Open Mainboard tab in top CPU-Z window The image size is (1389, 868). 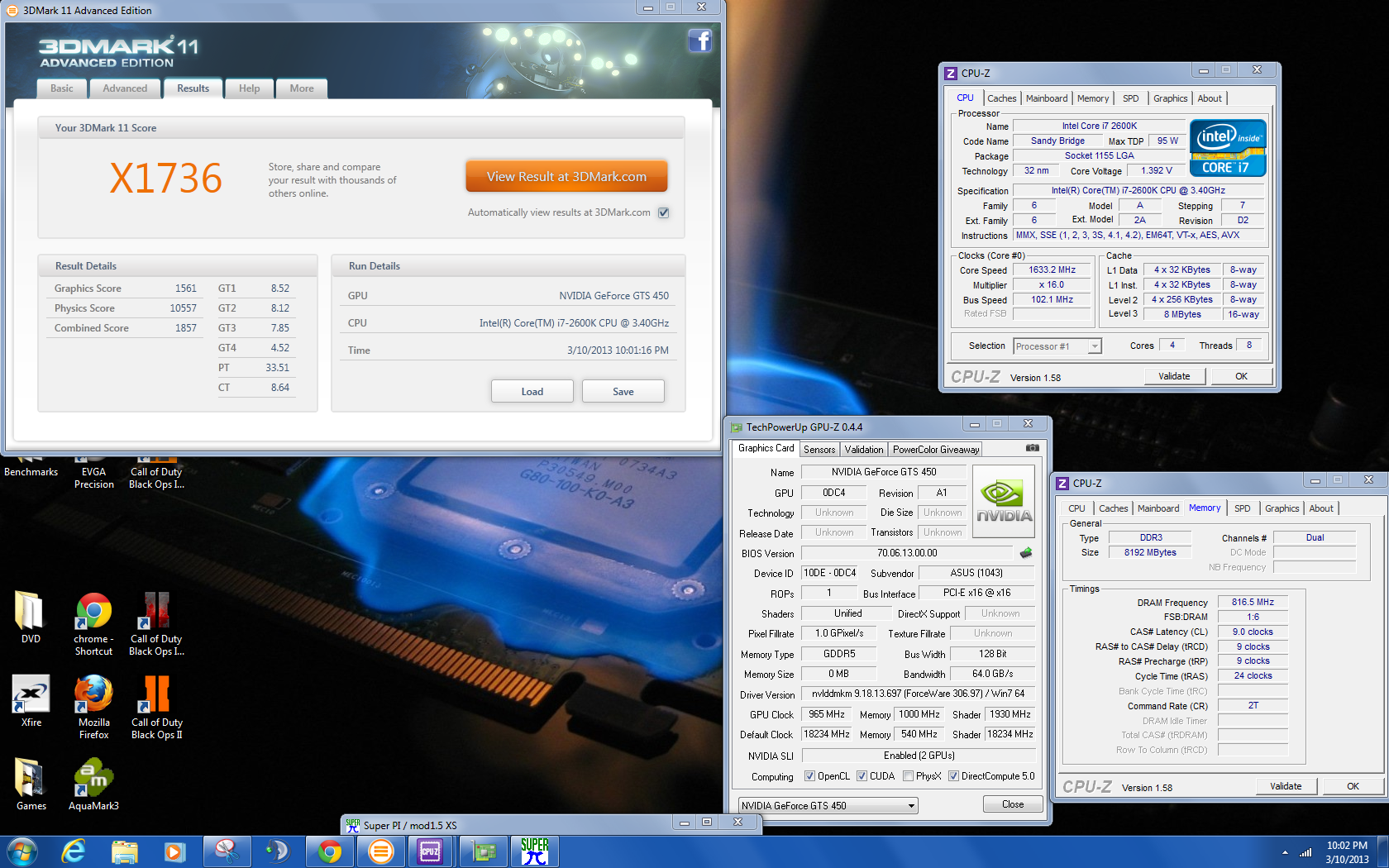coord(1047,98)
